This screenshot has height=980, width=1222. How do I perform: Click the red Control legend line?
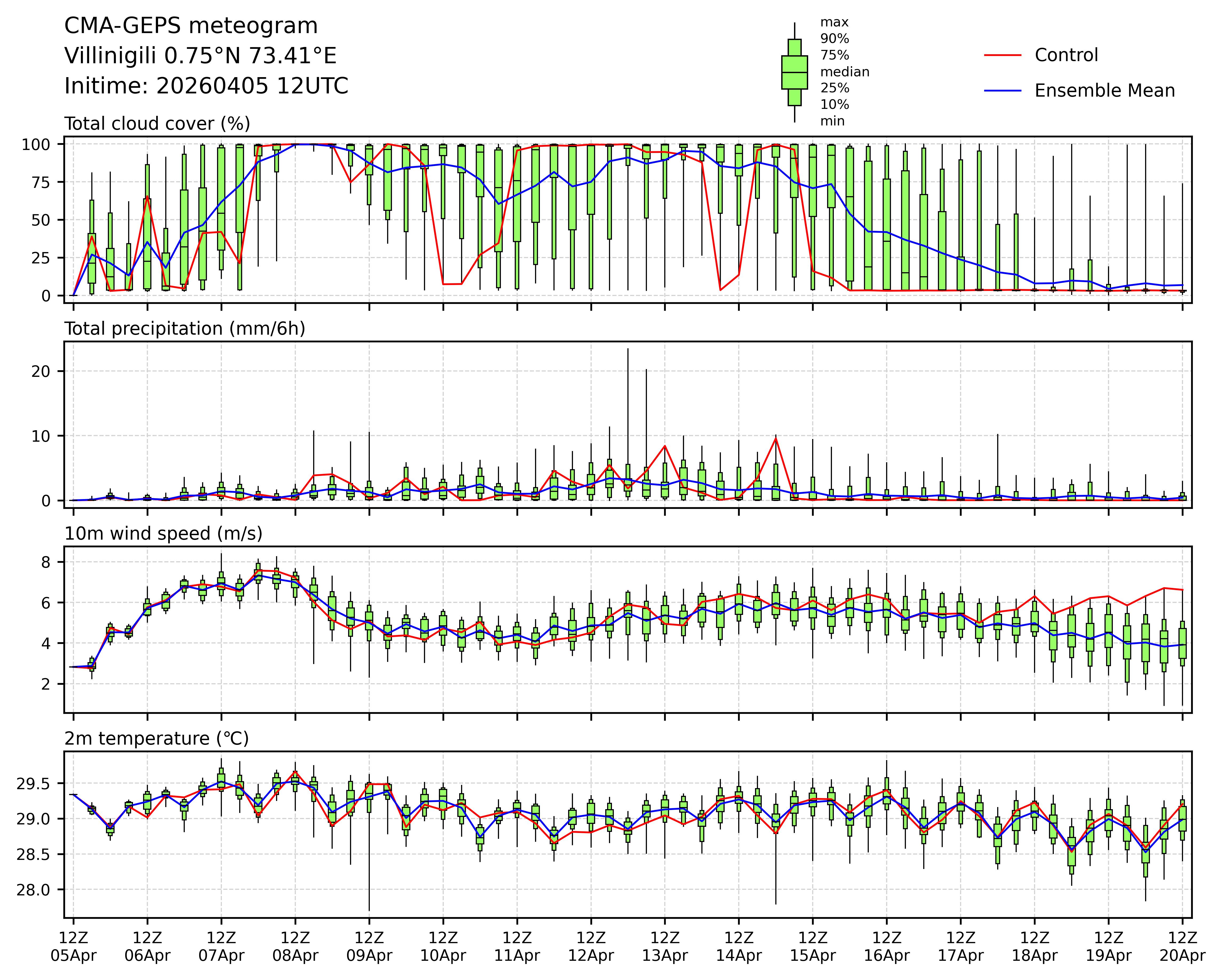coord(1003,56)
